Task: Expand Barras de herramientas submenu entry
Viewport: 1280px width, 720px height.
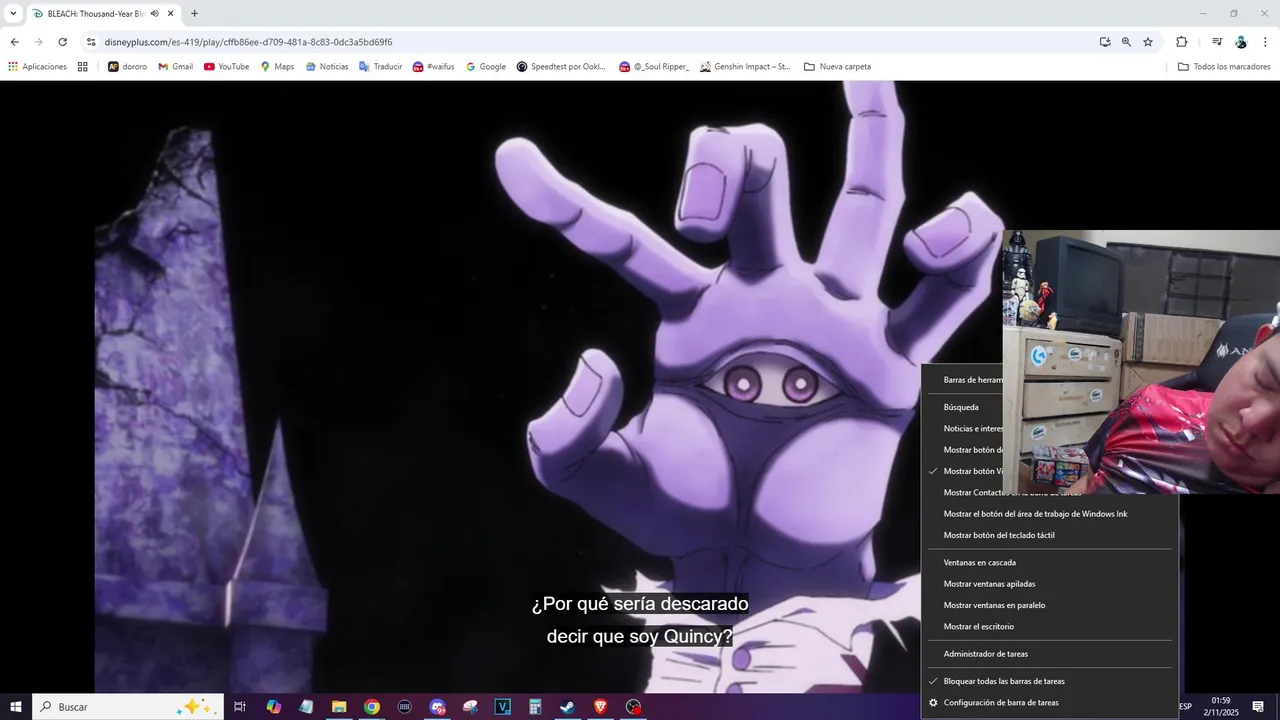Action: 962,380
